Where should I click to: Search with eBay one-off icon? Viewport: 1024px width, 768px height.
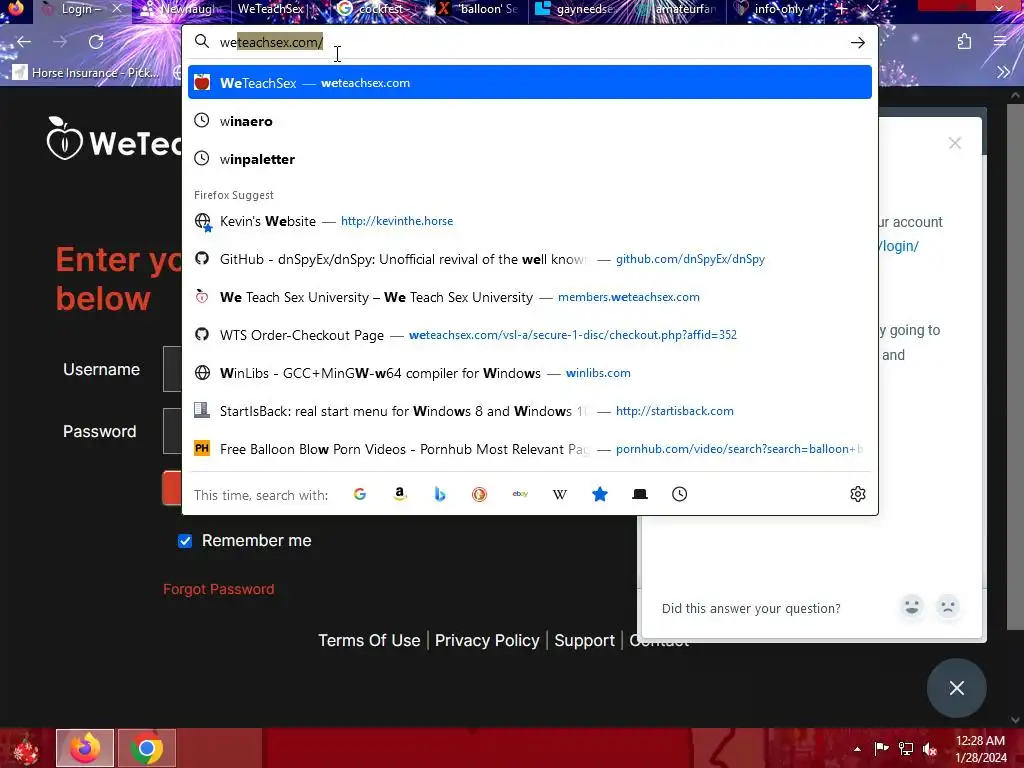coord(520,494)
